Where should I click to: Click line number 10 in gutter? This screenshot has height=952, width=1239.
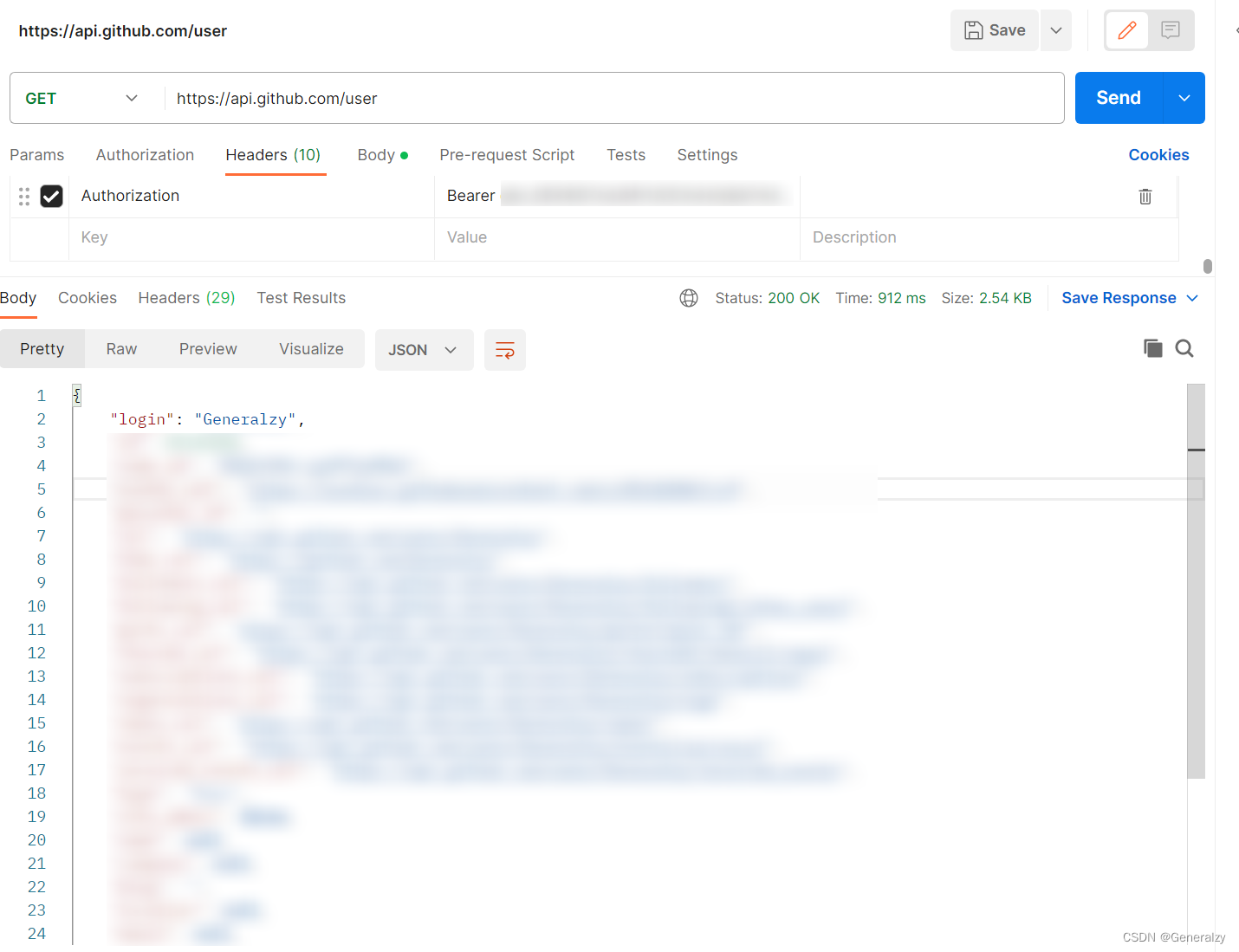pyautogui.click(x=36, y=606)
